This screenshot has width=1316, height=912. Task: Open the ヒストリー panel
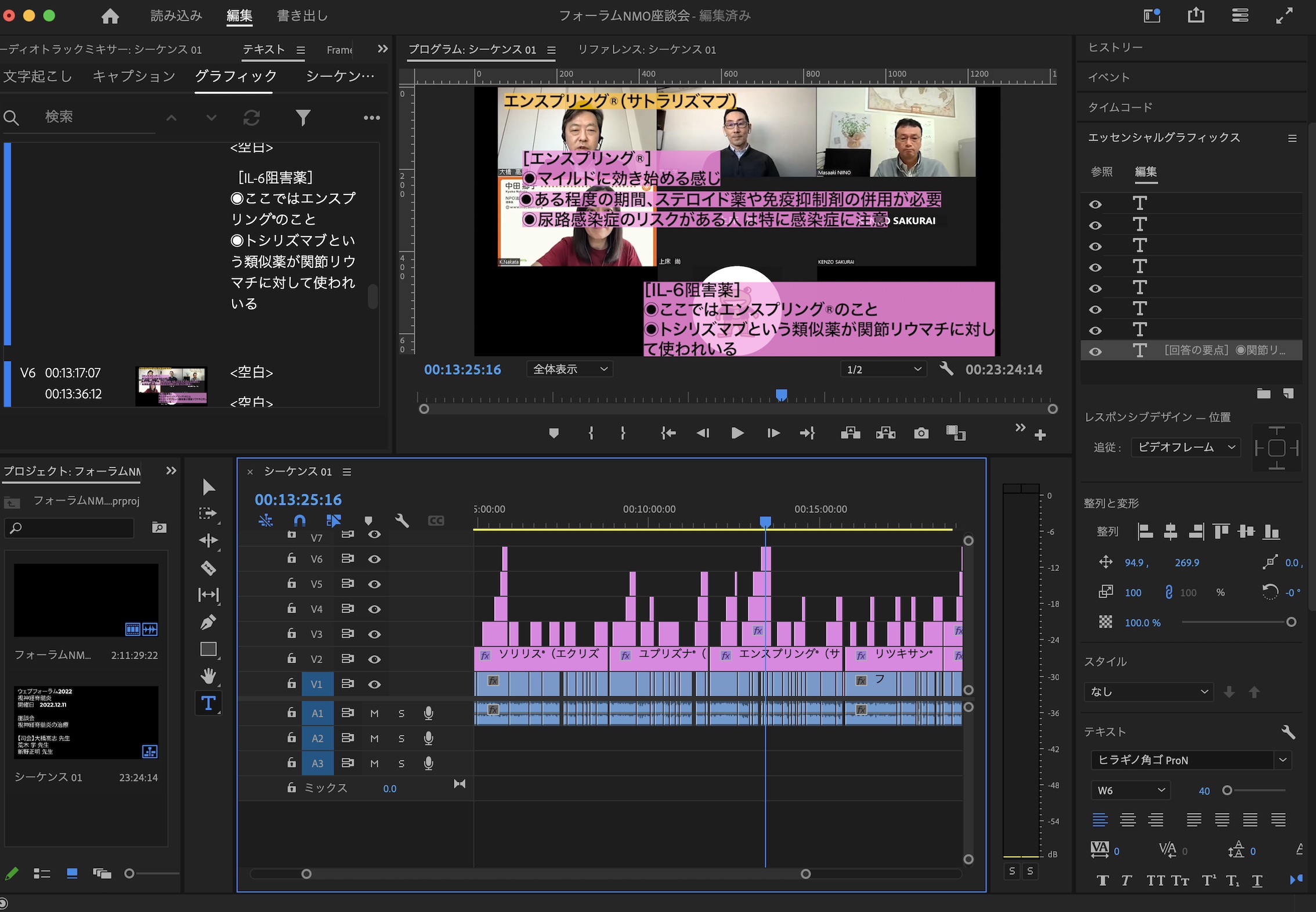(x=1115, y=48)
